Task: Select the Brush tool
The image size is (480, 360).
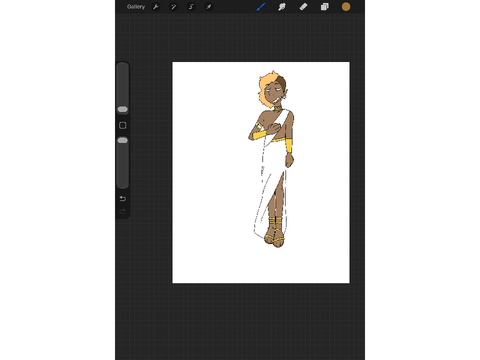Action: pos(261,7)
